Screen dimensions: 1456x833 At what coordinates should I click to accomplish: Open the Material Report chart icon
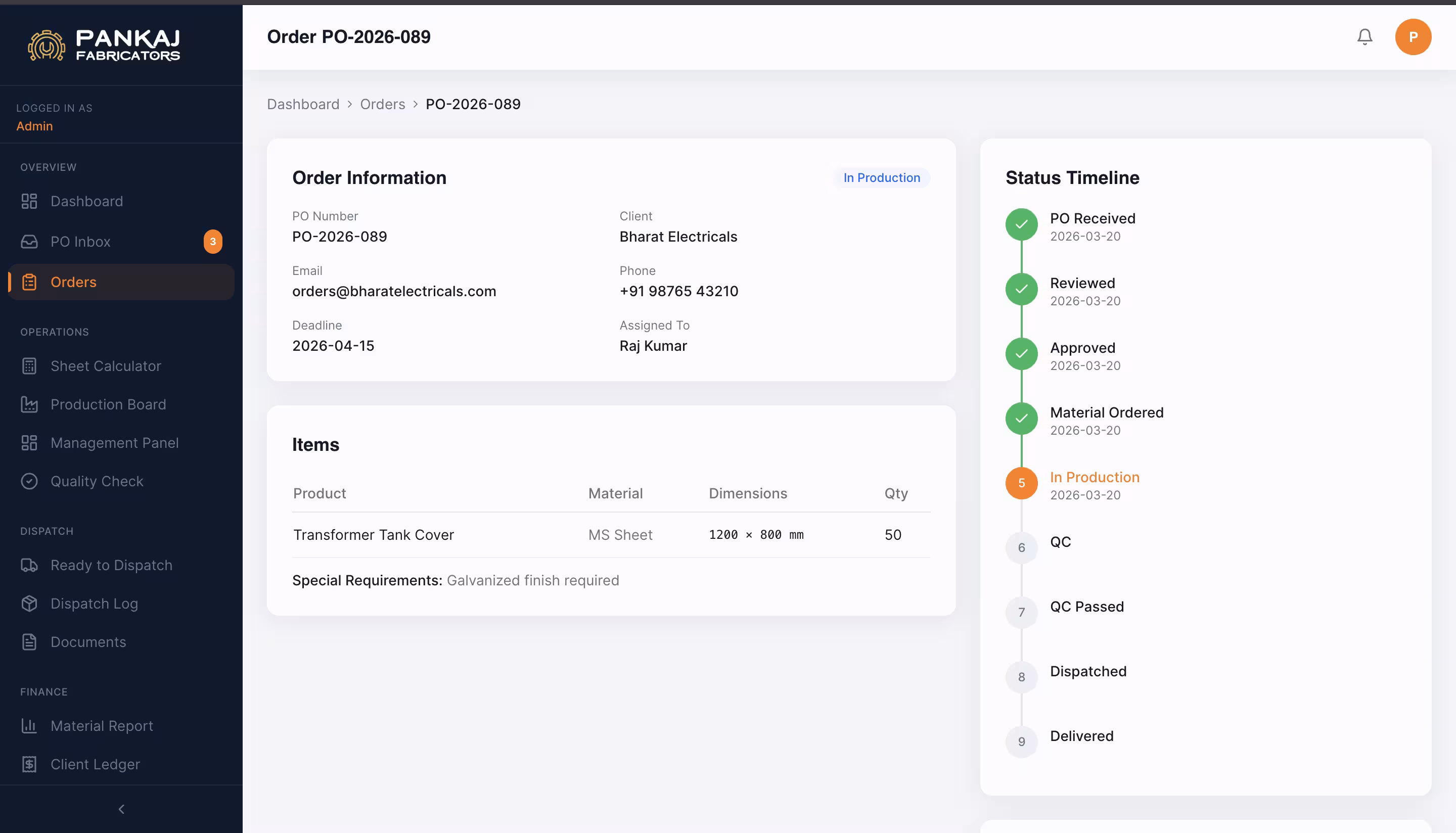tap(30, 725)
